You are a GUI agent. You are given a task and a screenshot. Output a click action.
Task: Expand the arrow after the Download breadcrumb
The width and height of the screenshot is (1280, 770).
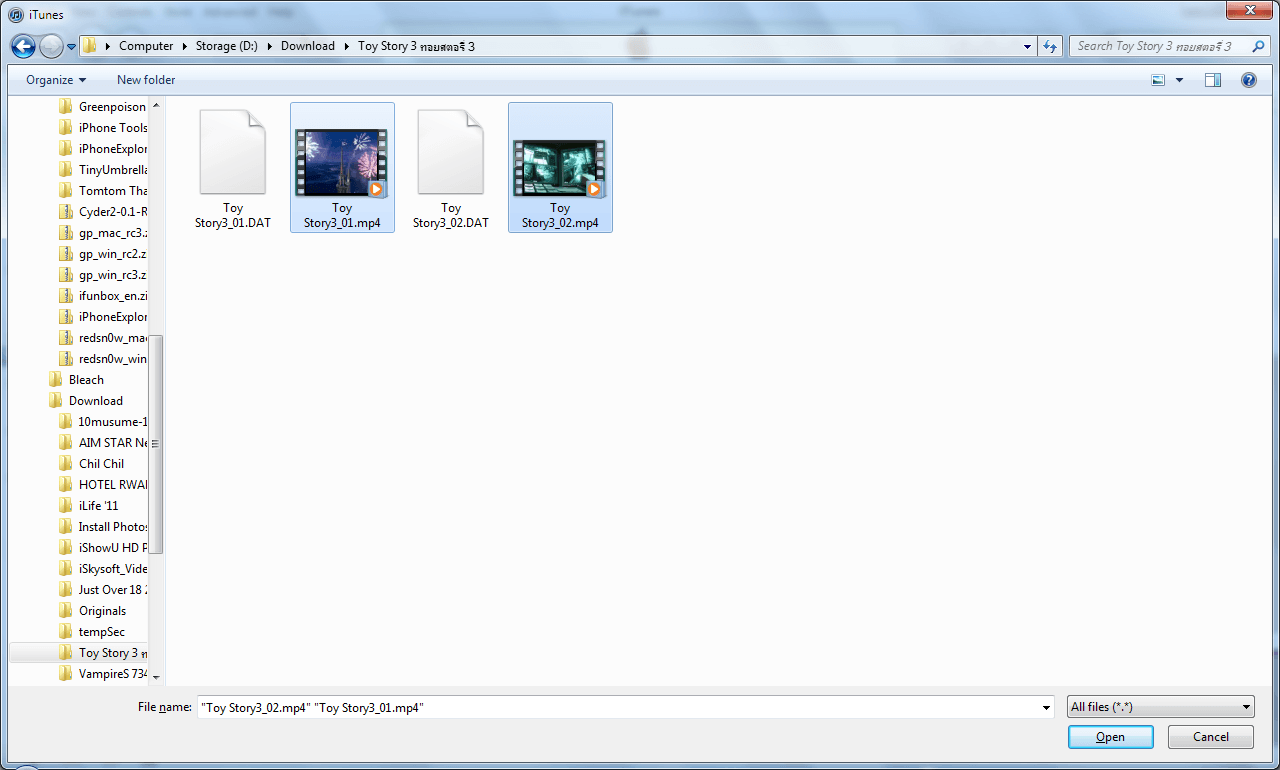tap(348, 46)
